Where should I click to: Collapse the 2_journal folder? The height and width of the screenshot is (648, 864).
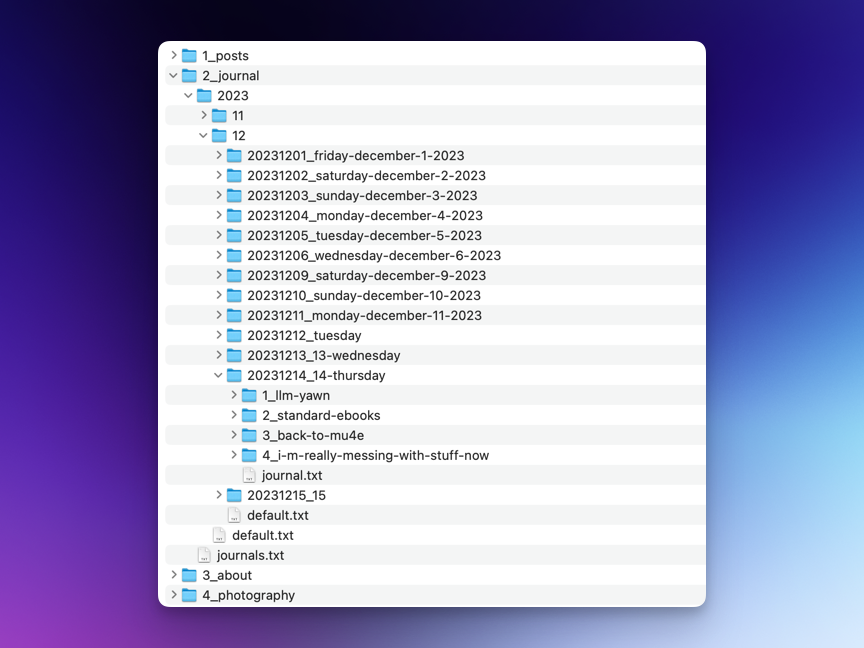point(173,75)
